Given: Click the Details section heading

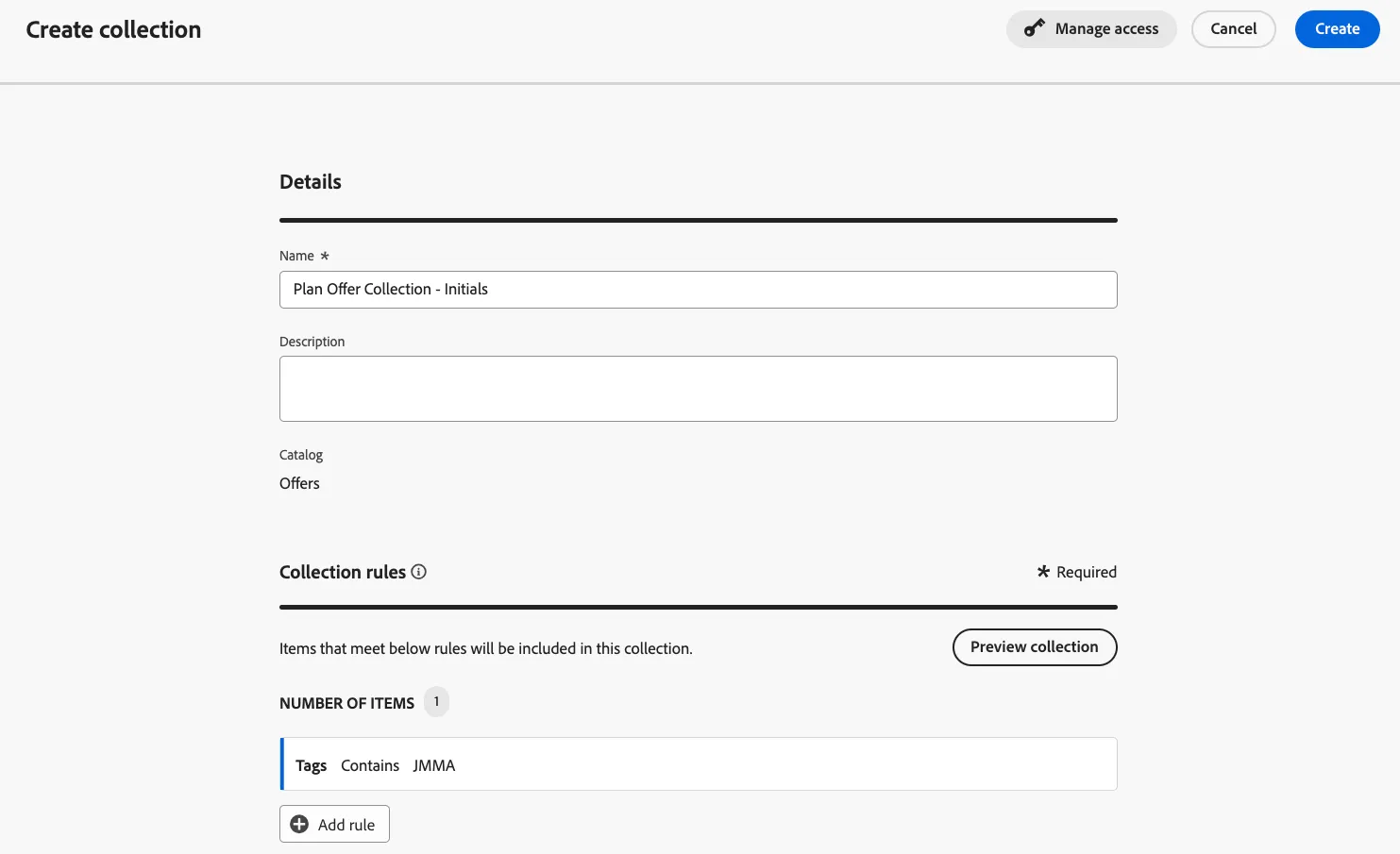Looking at the screenshot, I should pyautogui.click(x=311, y=182).
